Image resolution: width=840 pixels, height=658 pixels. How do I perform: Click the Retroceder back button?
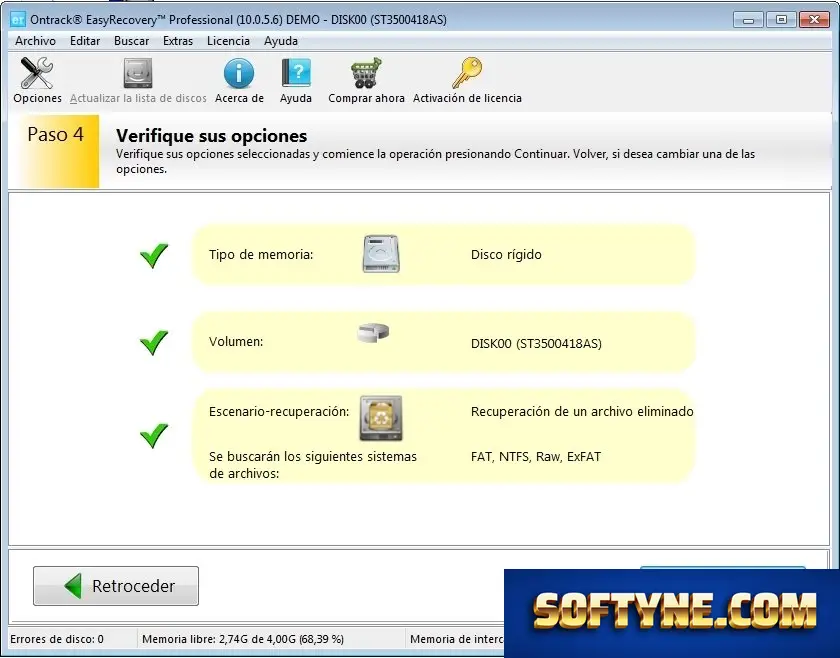click(116, 586)
